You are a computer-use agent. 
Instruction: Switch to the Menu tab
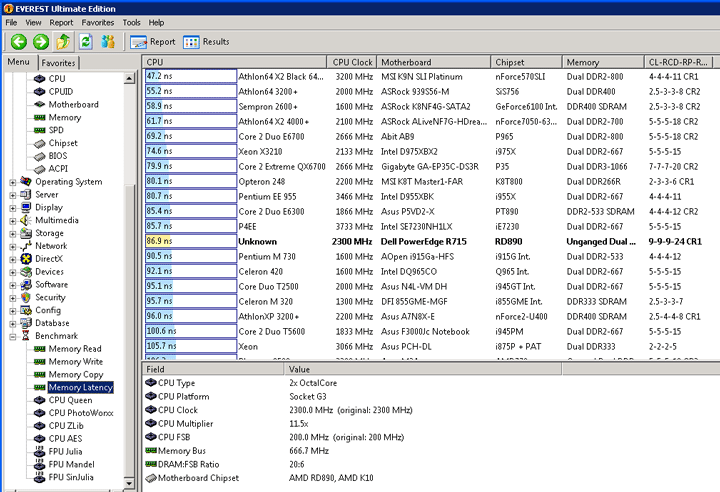tap(19, 62)
